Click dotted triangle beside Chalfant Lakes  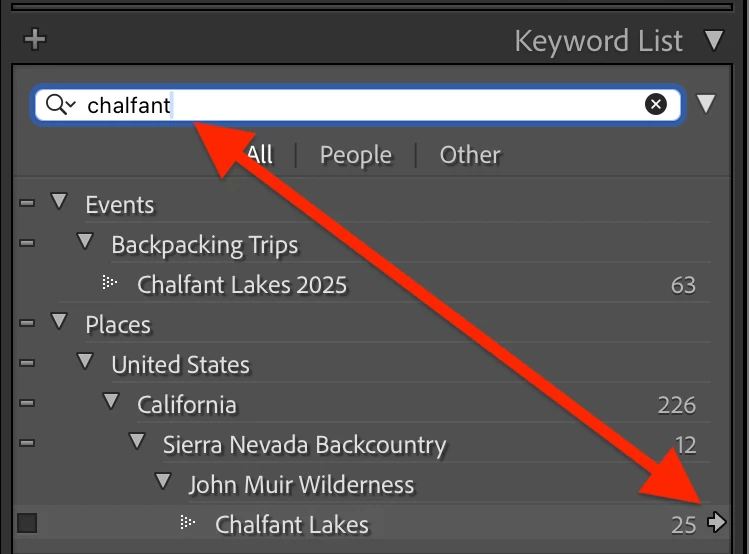(187, 522)
